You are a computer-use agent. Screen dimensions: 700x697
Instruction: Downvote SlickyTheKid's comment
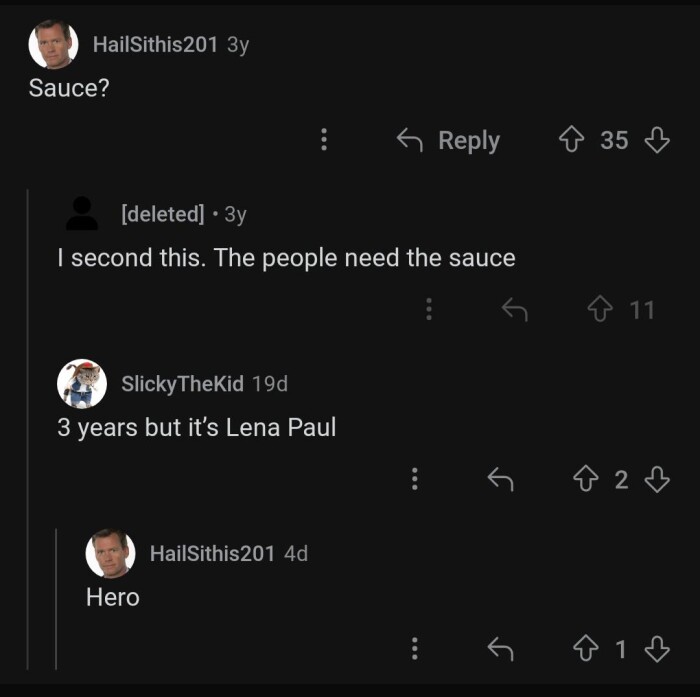pos(656,480)
